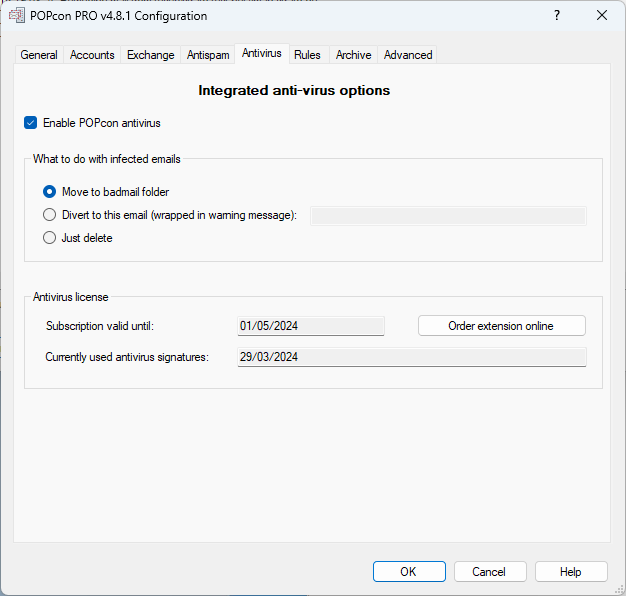626x596 pixels.
Task: Switch to the Archive tab
Action: click(x=353, y=55)
